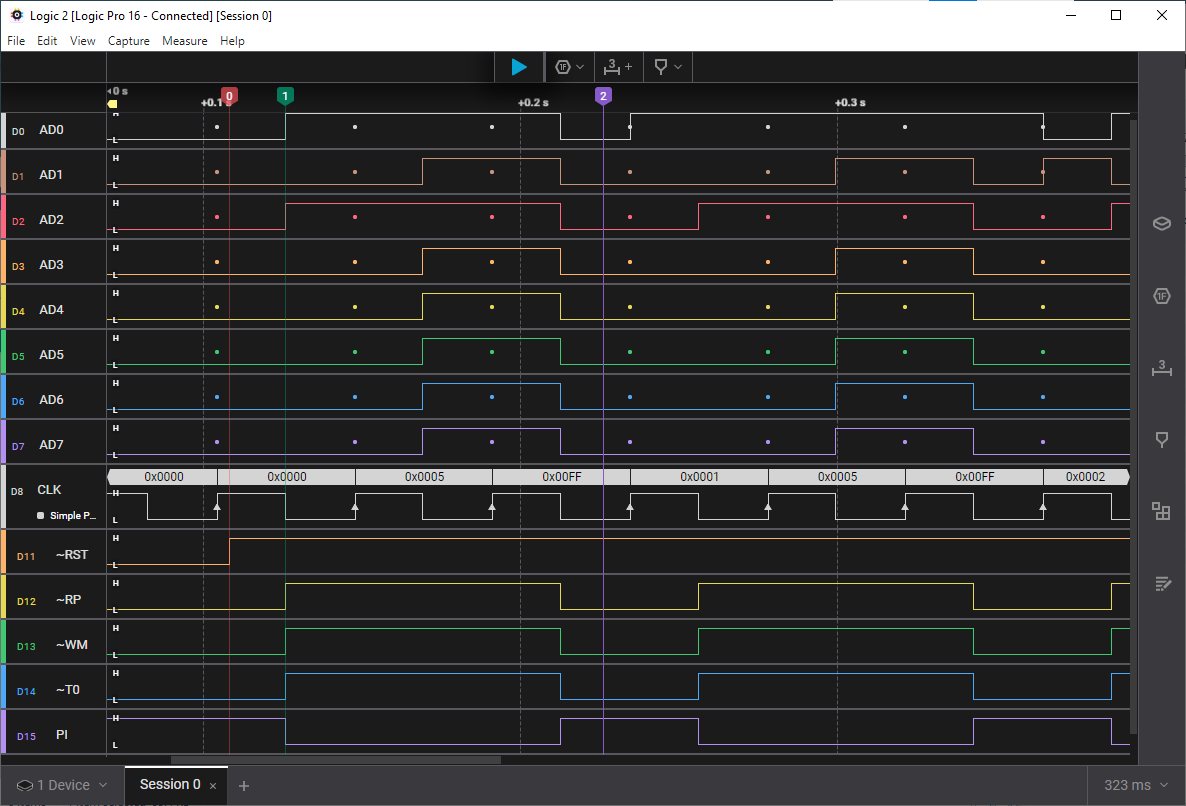The height and width of the screenshot is (806, 1186).
Task: Open the Measurements sidebar panel
Action: [1162, 367]
